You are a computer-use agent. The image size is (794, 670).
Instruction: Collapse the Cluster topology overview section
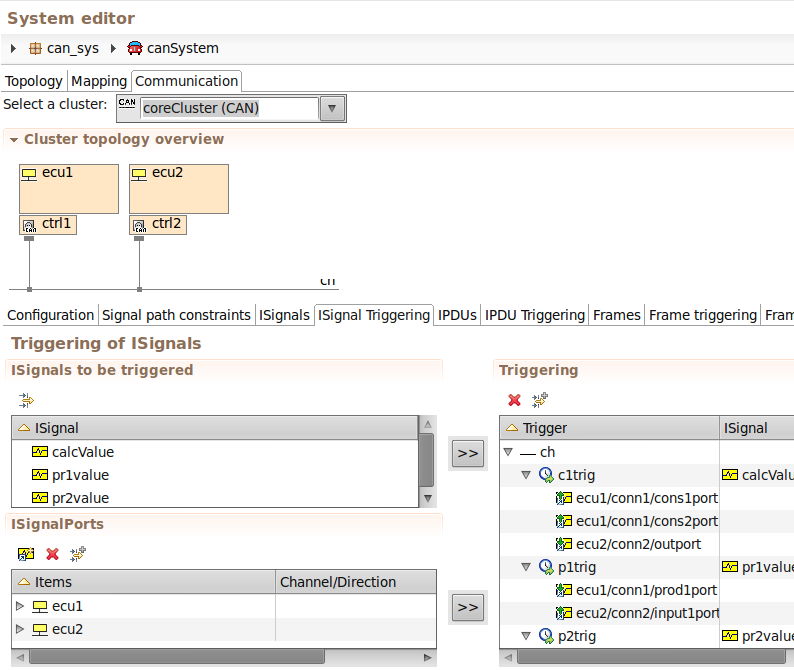(14, 140)
